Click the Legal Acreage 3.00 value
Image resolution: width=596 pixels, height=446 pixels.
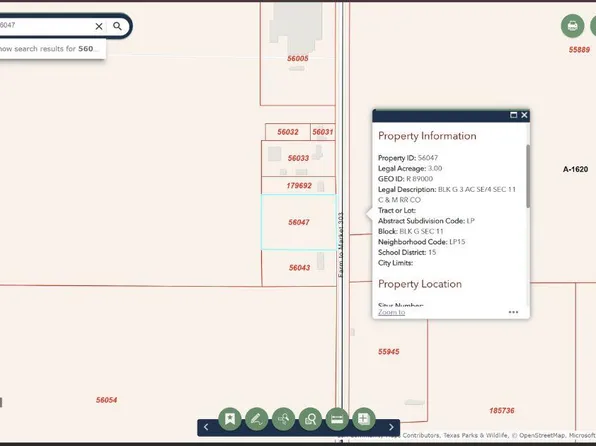[x=435, y=168]
